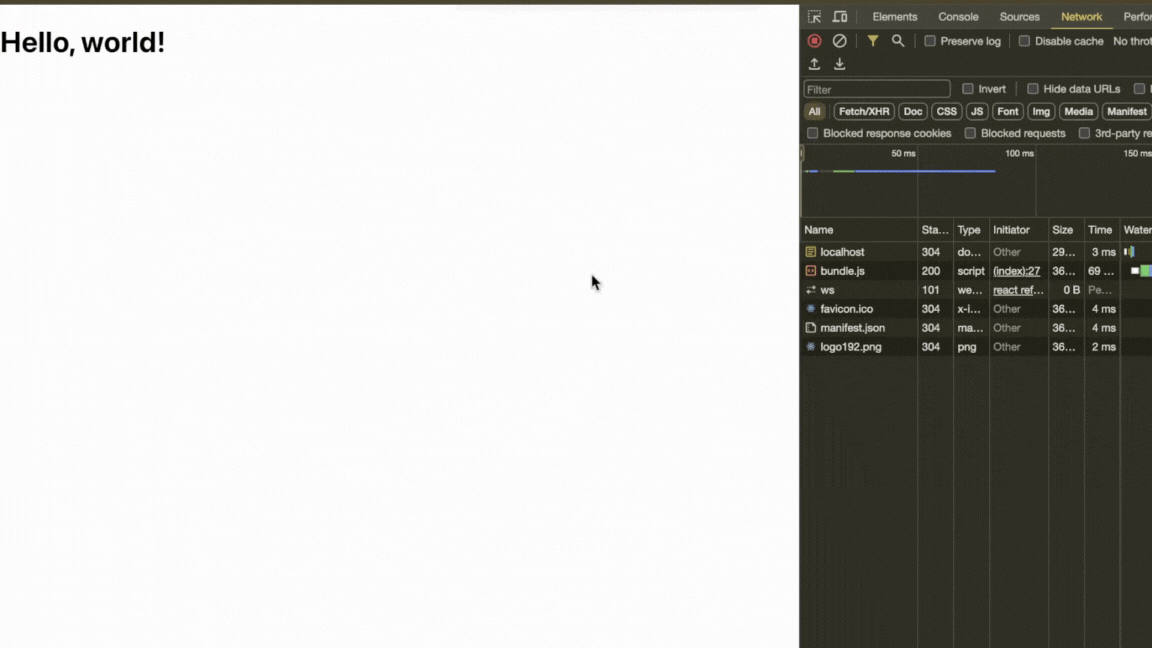Open the network filter funnel icon
Image resolution: width=1152 pixels, height=648 pixels.
tap(871, 40)
